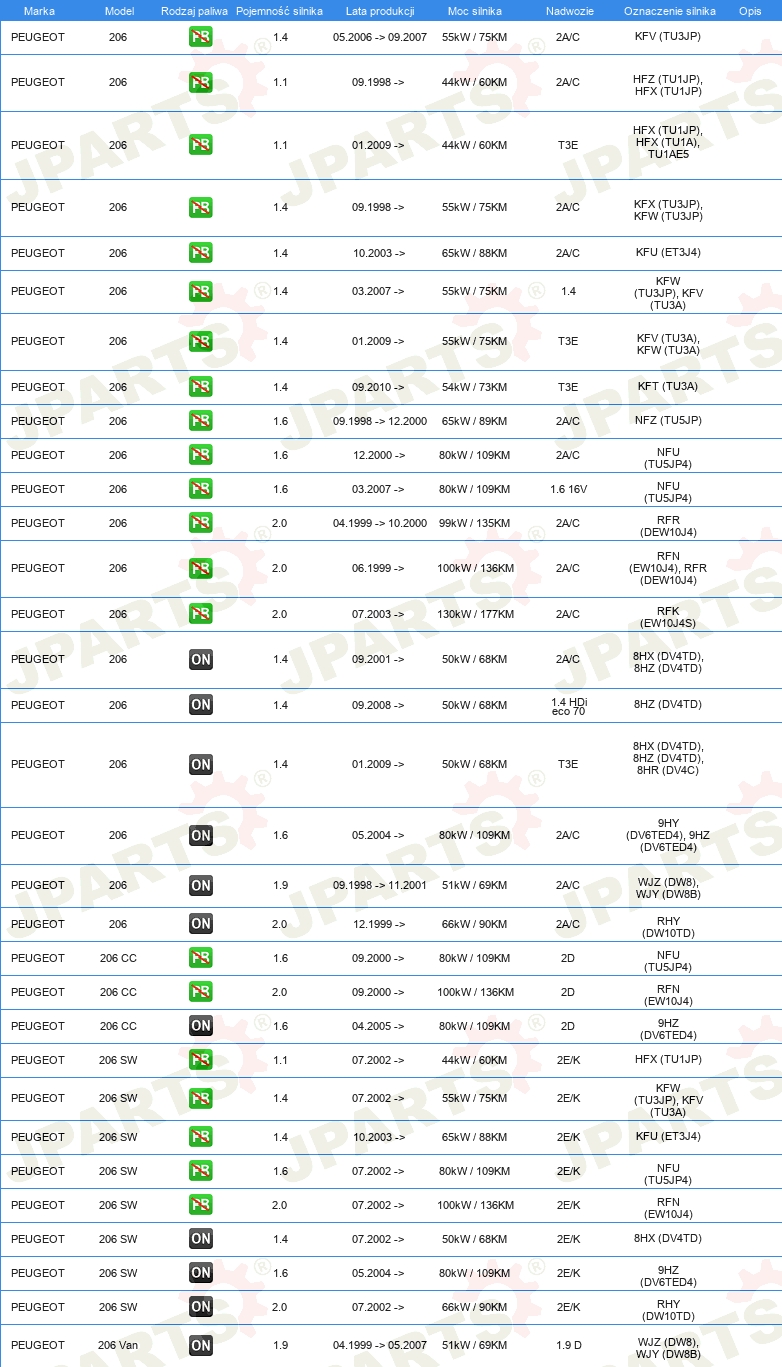Select the '1.4 HDi eco 70' body cell

[x=568, y=705]
